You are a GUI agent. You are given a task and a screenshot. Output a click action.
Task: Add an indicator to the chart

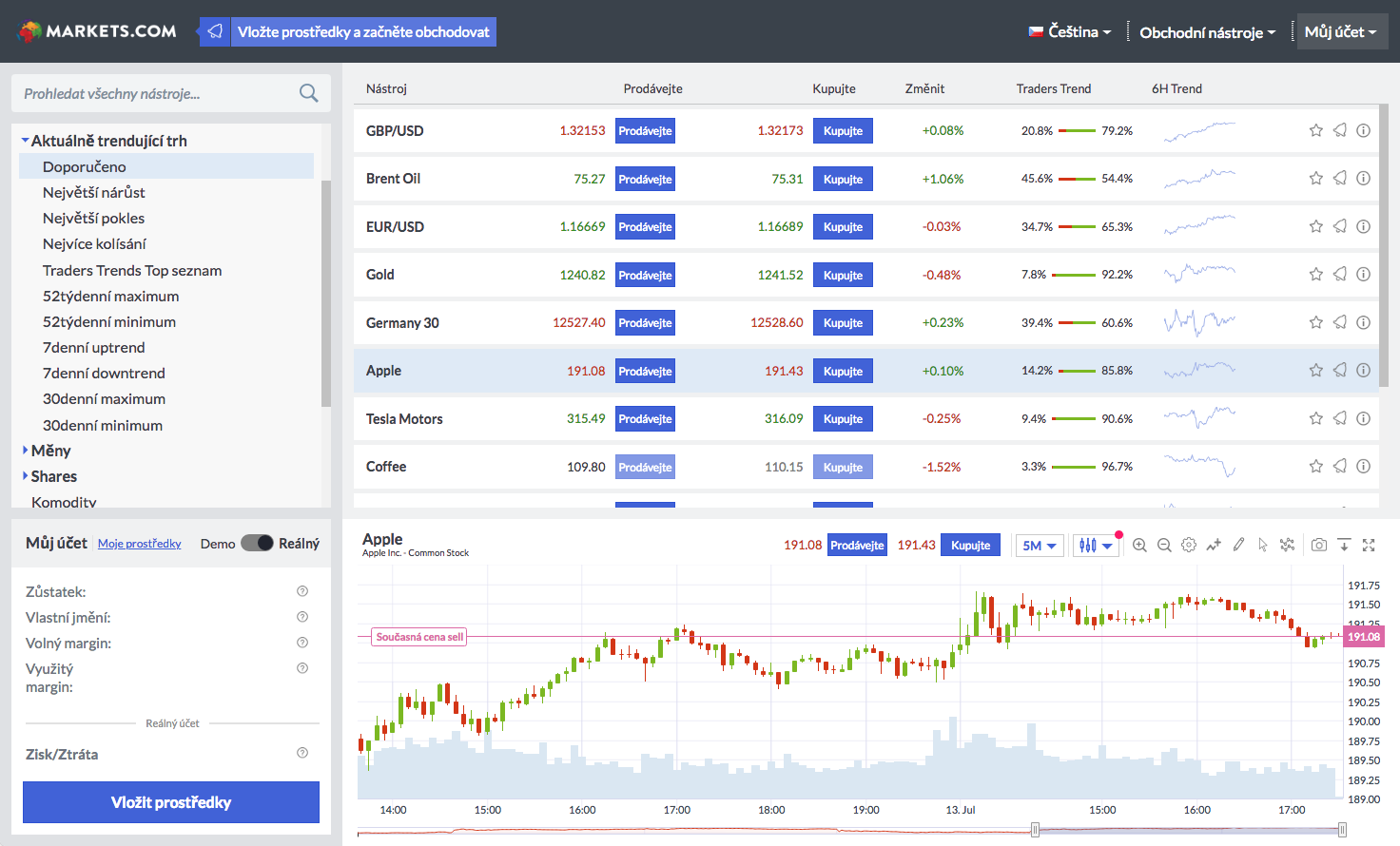click(x=1214, y=545)
